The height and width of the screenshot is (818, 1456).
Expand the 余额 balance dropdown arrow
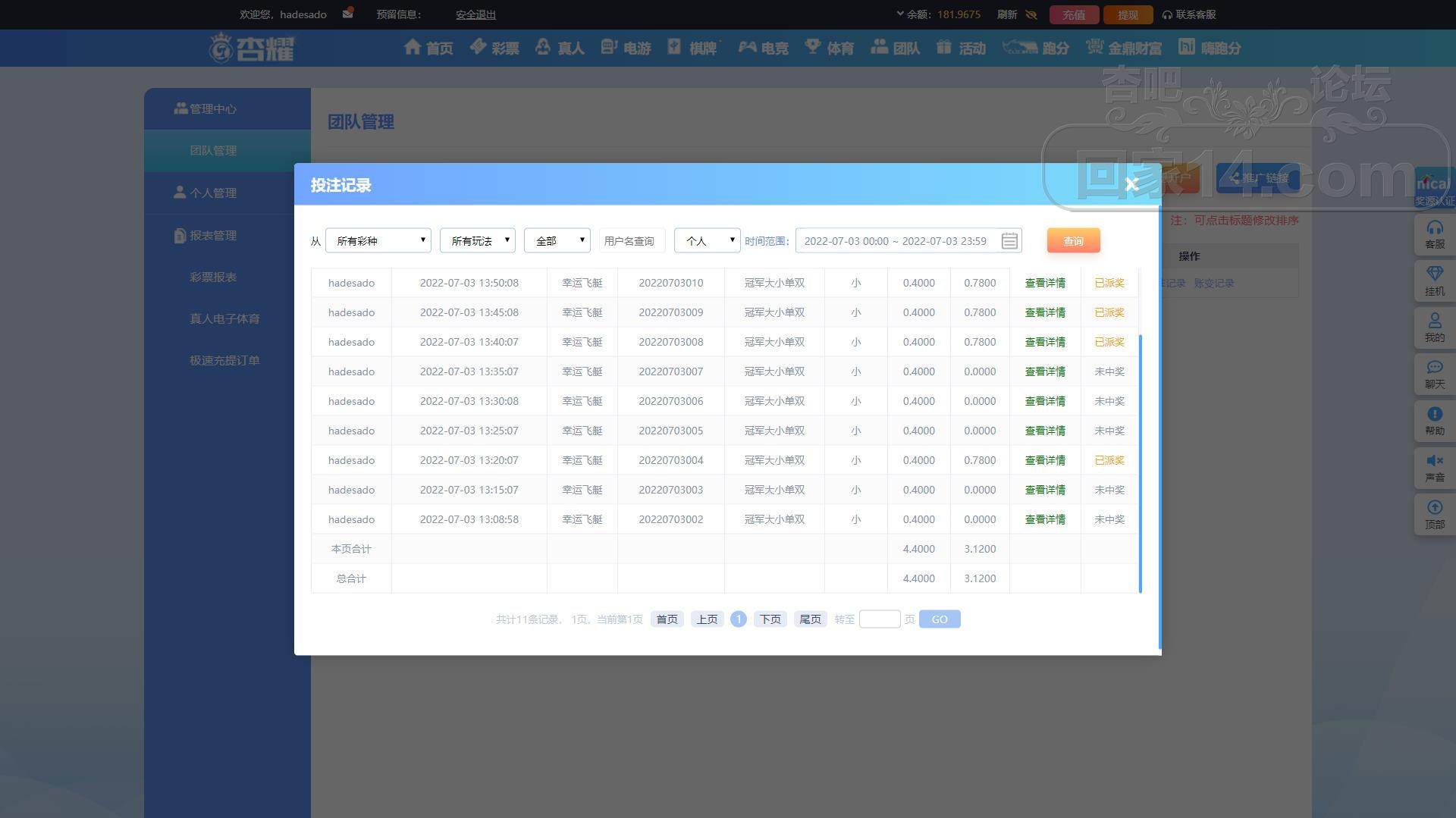900,14
